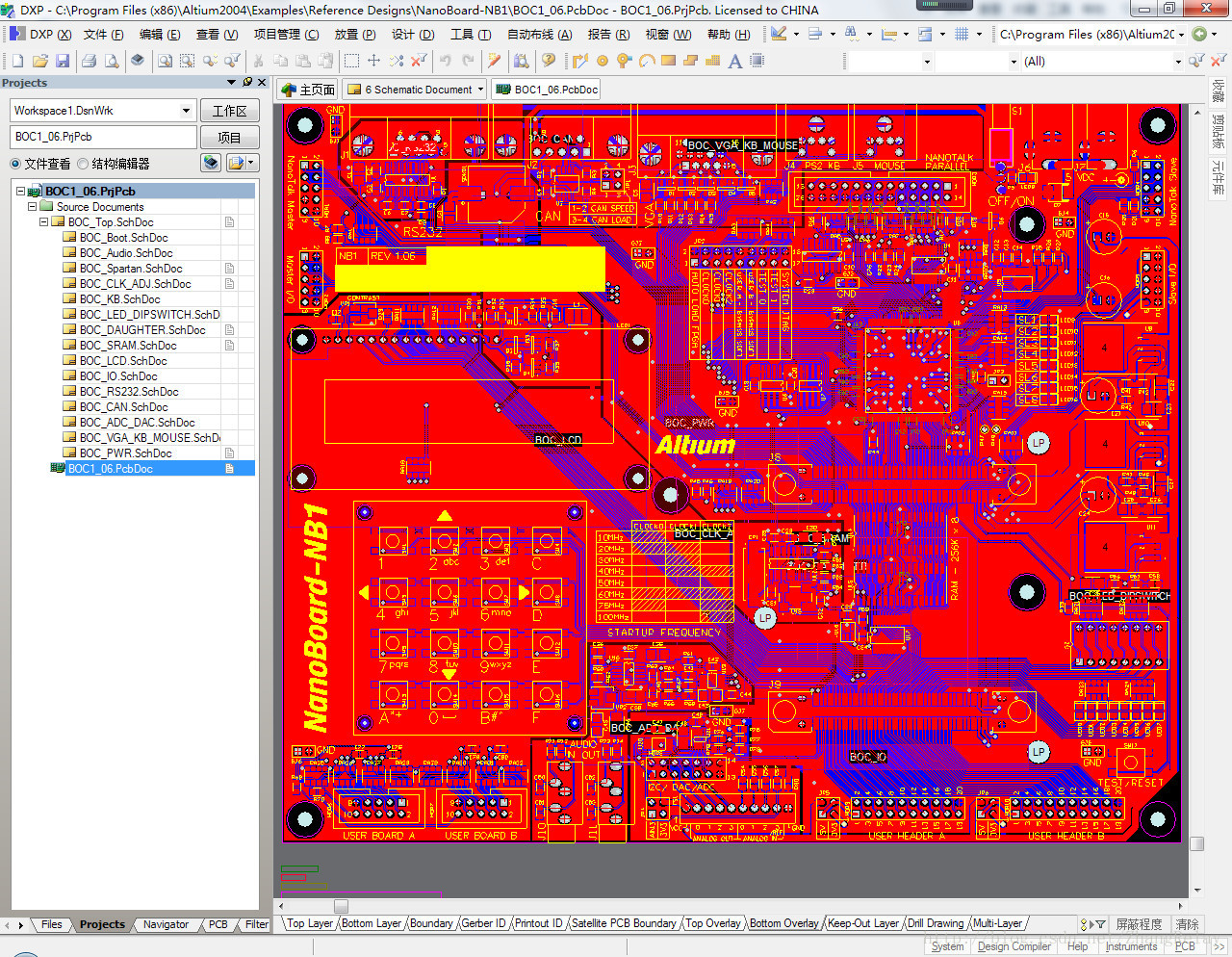Click the 屏蔽程度 button
Viewport: 1232px width, 957px height.
pyautogui.click(x=1139, y=924)
